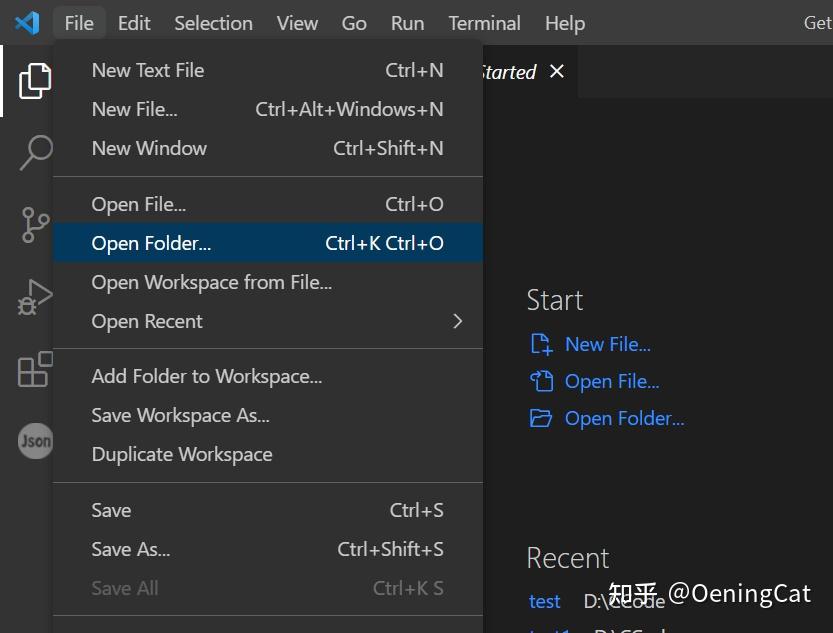Click the New File link under Start
The width and height of the screenshot is (833, 633).
point(607,343)
